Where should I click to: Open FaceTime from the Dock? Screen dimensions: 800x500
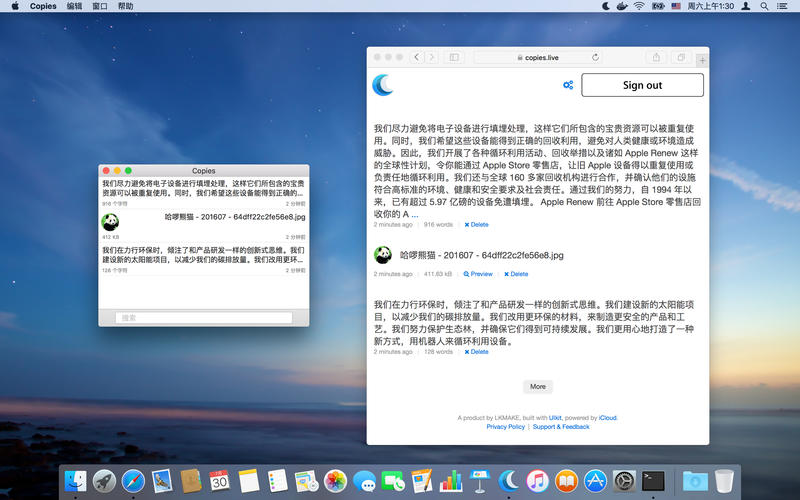[x=393, y=481]
